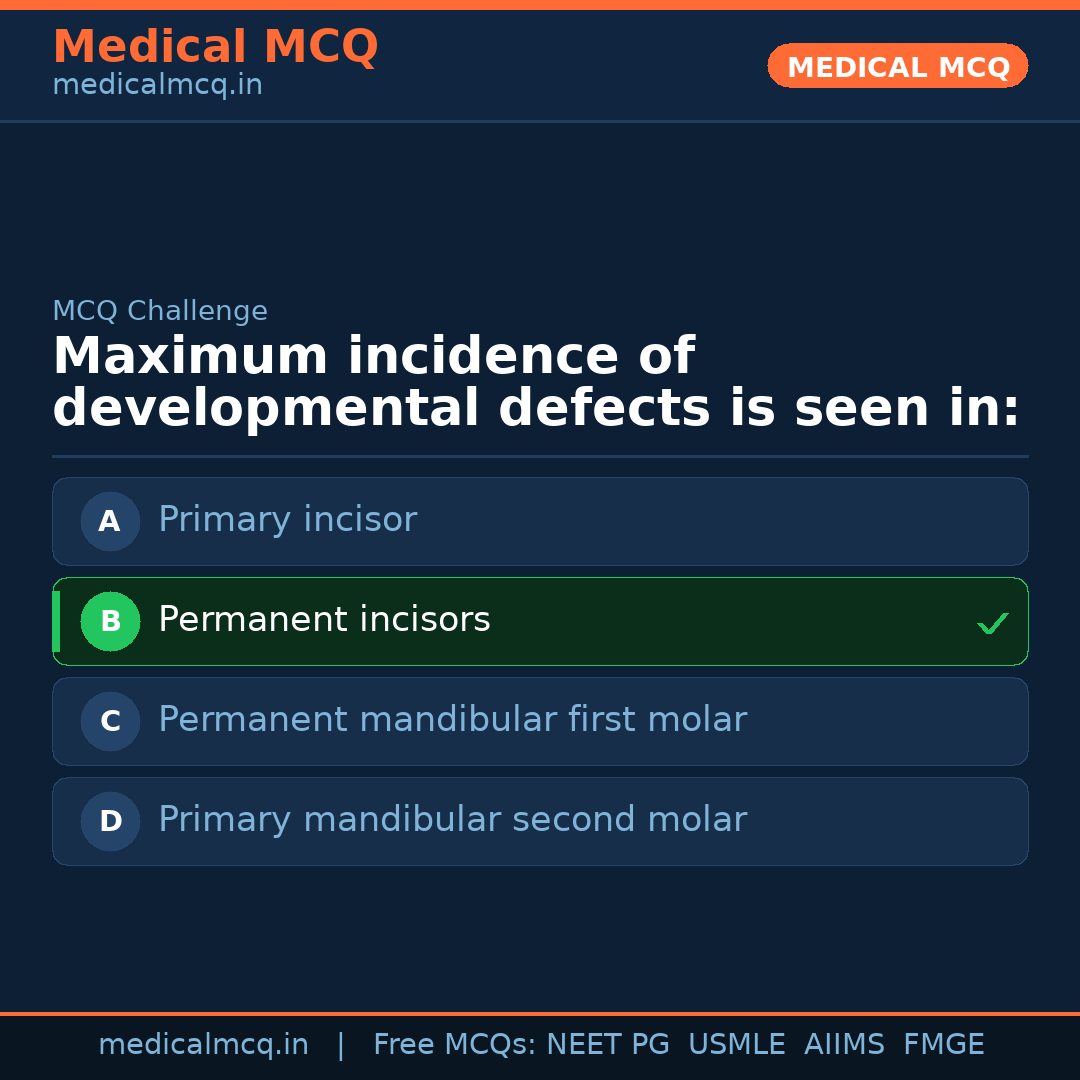Click the question heading about developmental defects

coord(536,383)
